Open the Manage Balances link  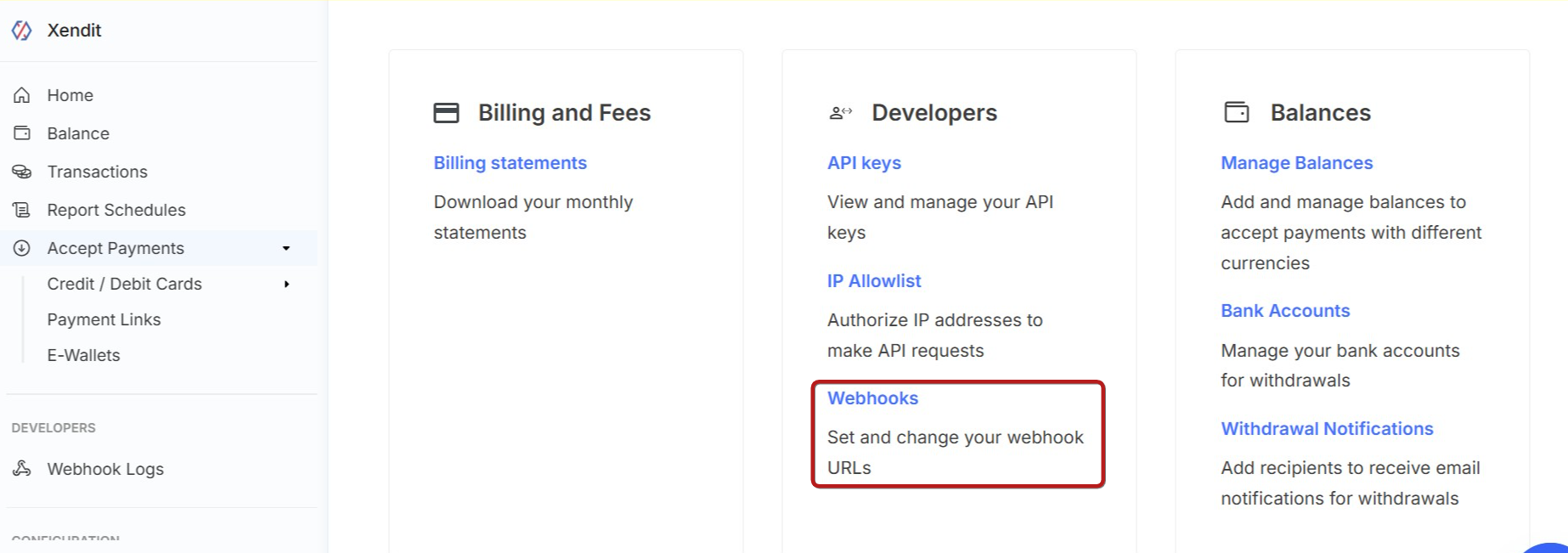pyautogui.click(x=1296, y=163)
